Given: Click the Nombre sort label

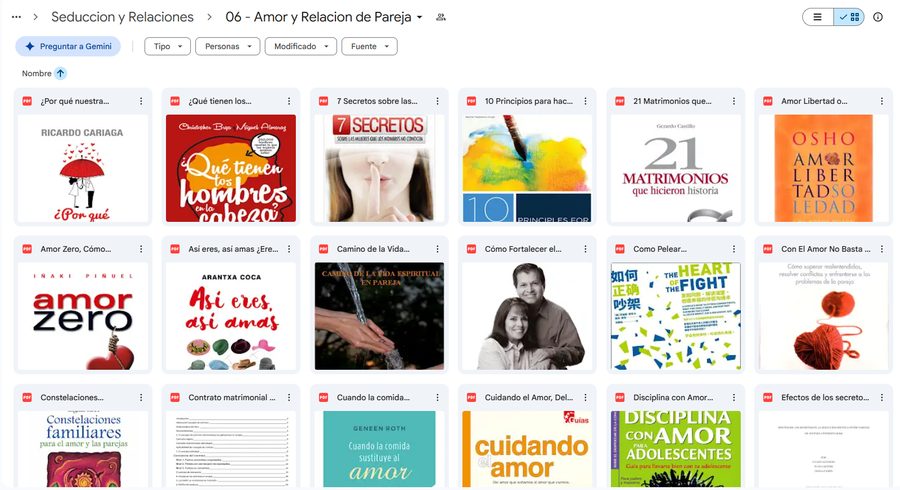Looking at the screenshot, I should coord(37,73).
